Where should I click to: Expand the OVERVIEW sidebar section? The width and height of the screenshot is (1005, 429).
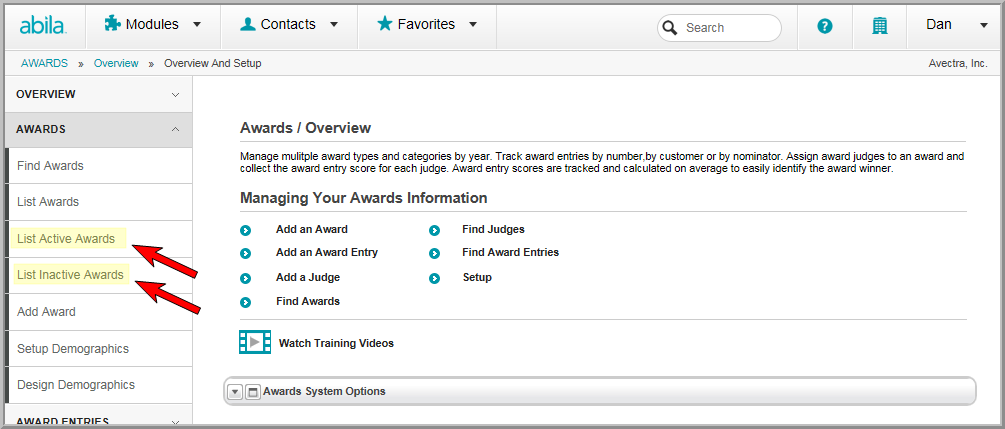[x=98, y=94]
